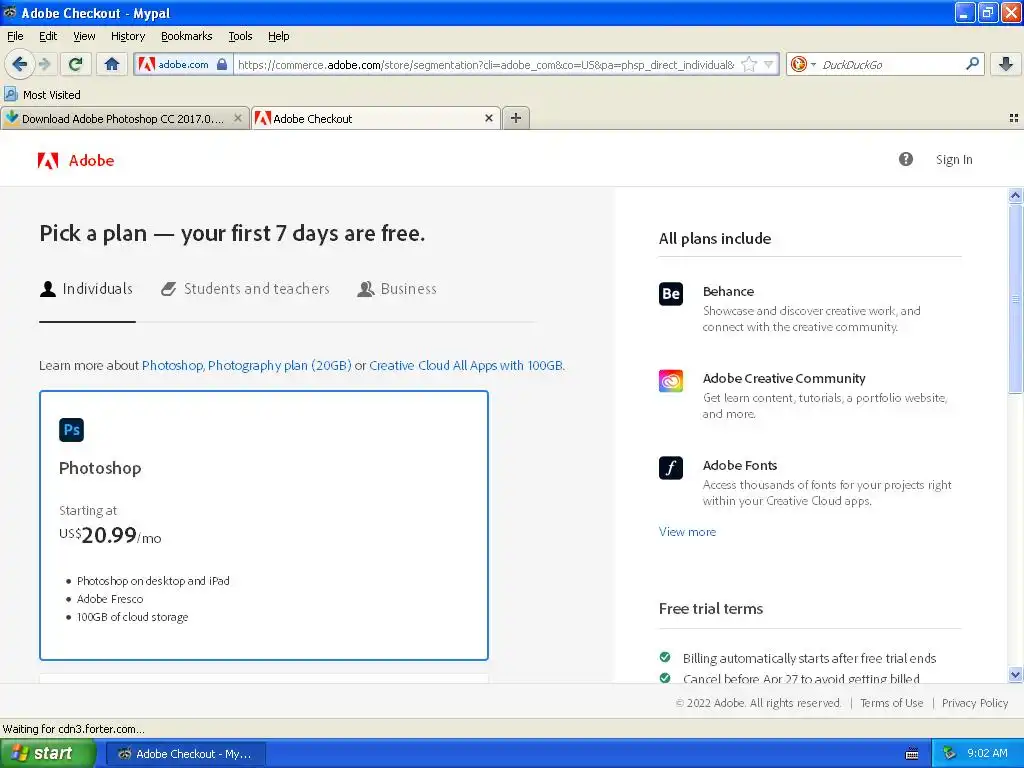Screen dimensions: 1024x768
Task: Click the browser Forward arrow button
Action: tap(44, 64)
